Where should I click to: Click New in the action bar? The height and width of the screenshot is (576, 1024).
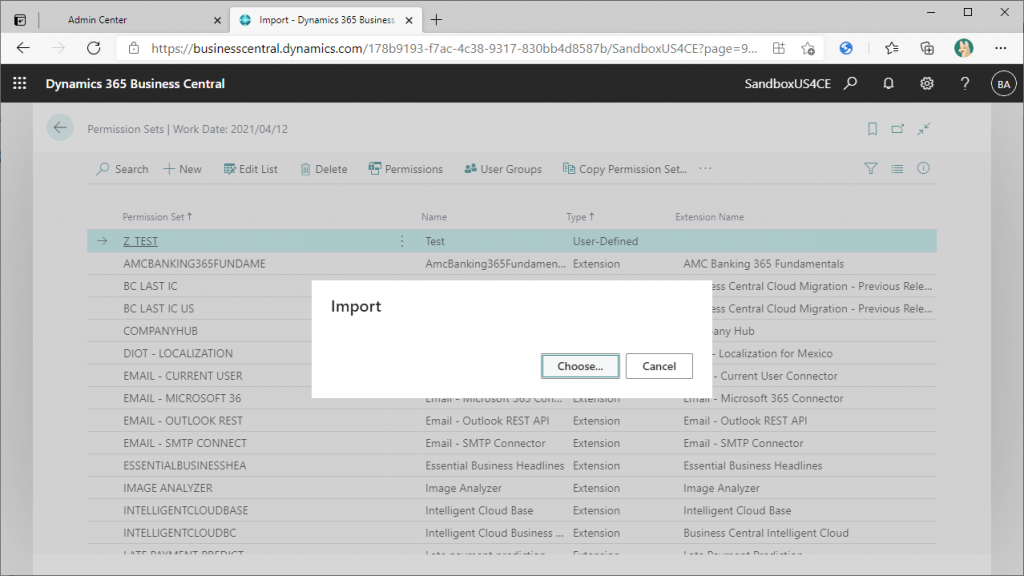tap(182, 169)
